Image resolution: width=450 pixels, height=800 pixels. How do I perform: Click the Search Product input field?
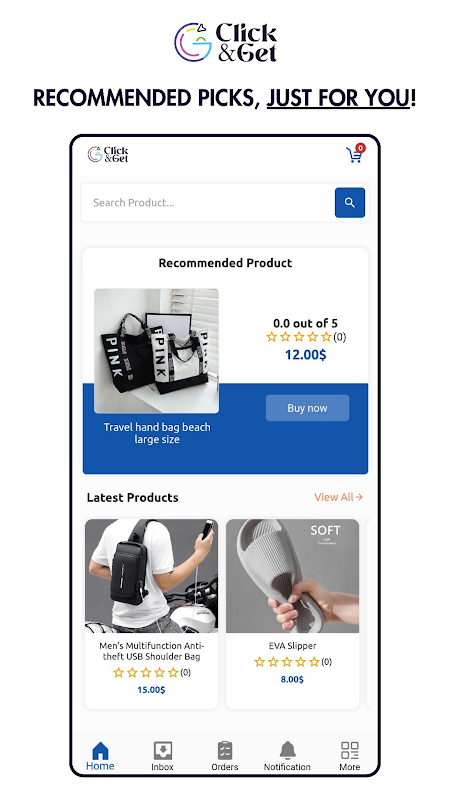[x=208, y=203]
